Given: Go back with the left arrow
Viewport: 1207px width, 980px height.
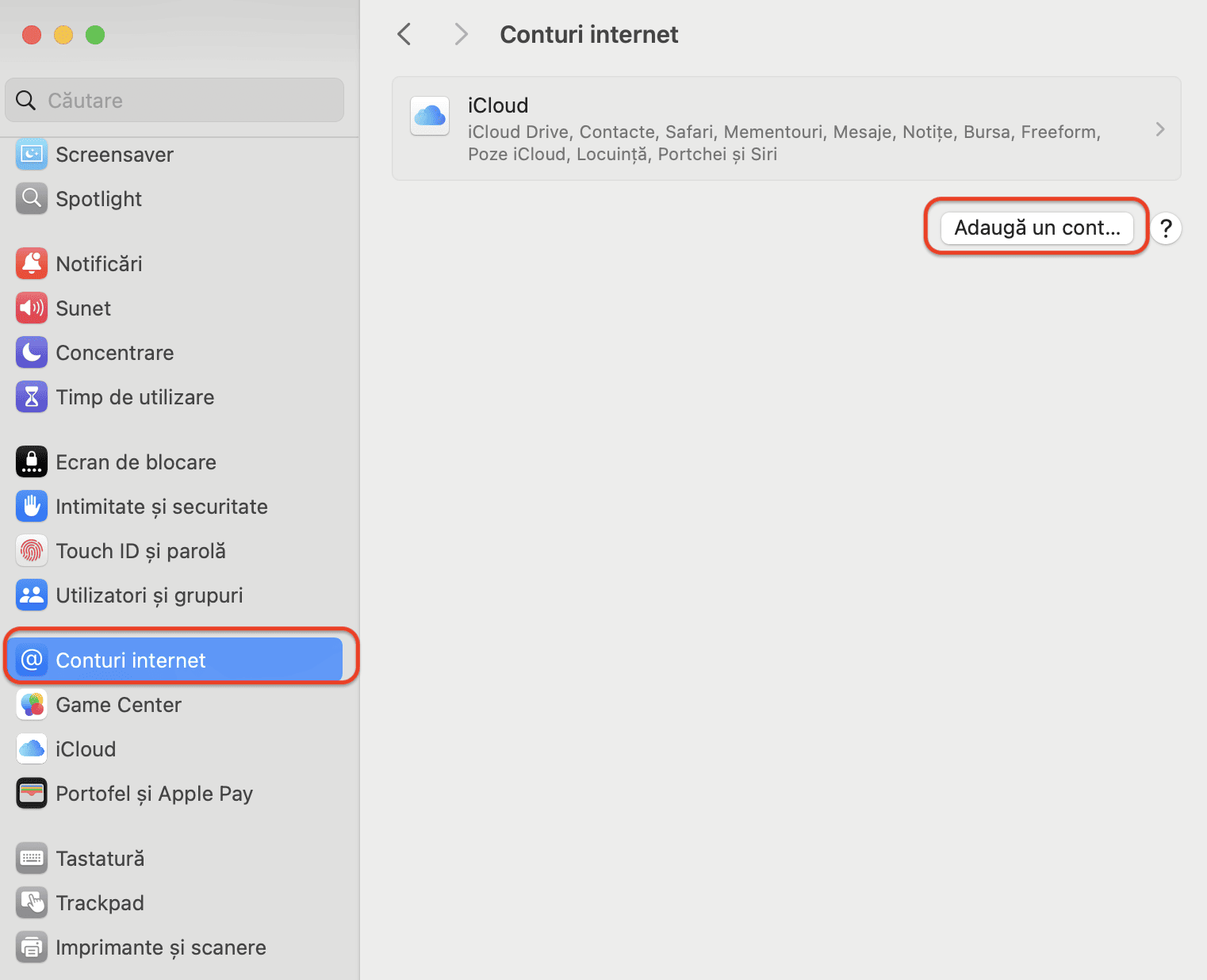Looking at the screenshot, I should click(x=404, y=34).
